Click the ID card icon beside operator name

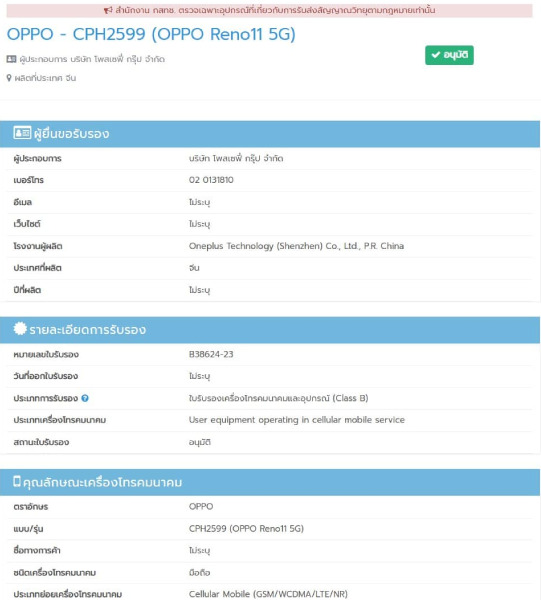point(11,59)
